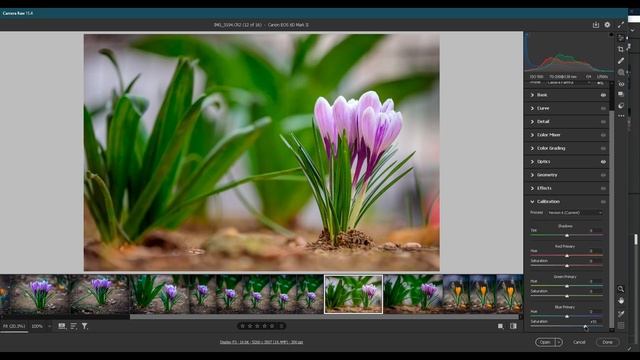Click the Cancel button
640x360 pixels.
pyautogui.click(x=579, y=342)
